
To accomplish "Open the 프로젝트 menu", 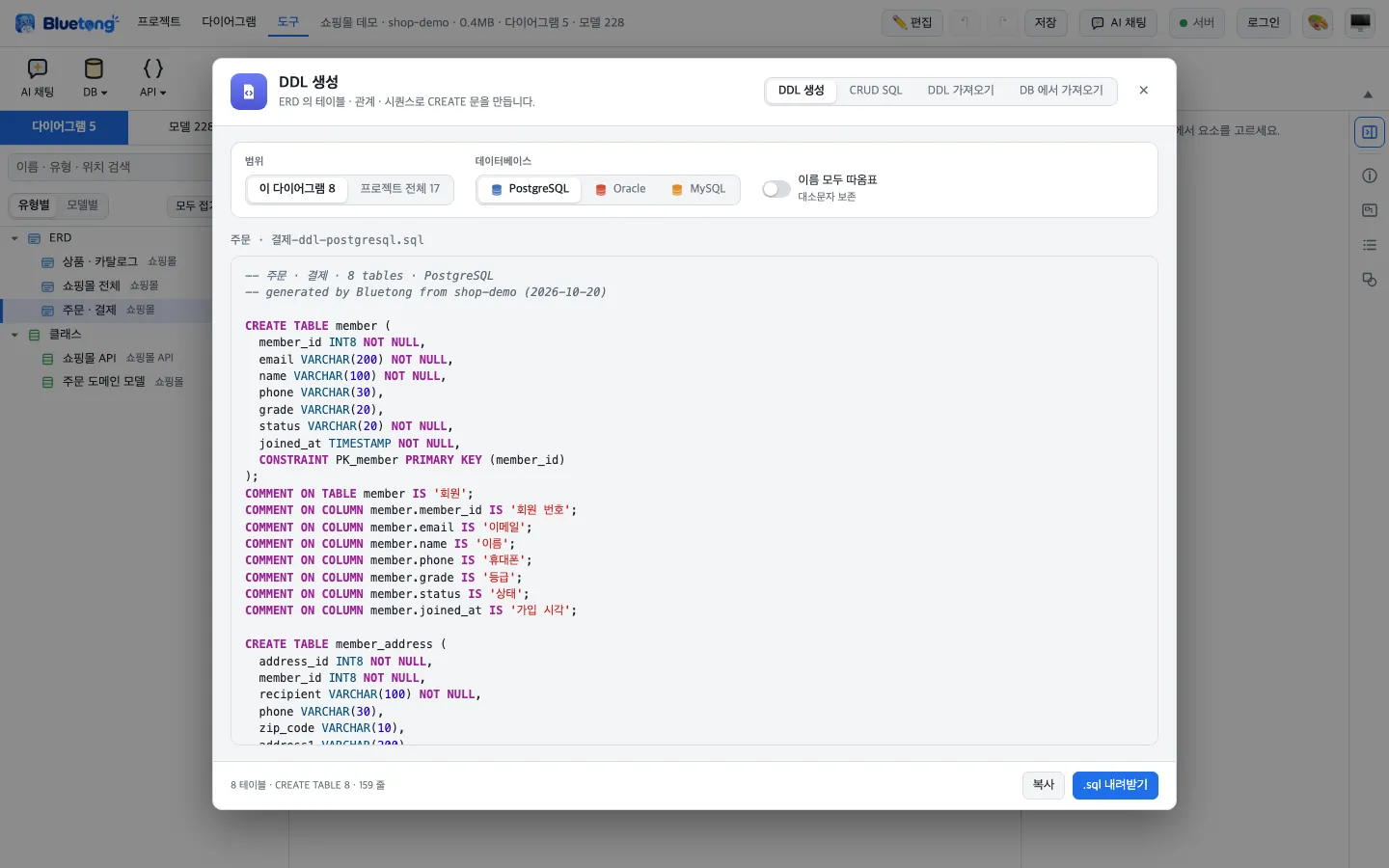I will [x=159, y=21].
